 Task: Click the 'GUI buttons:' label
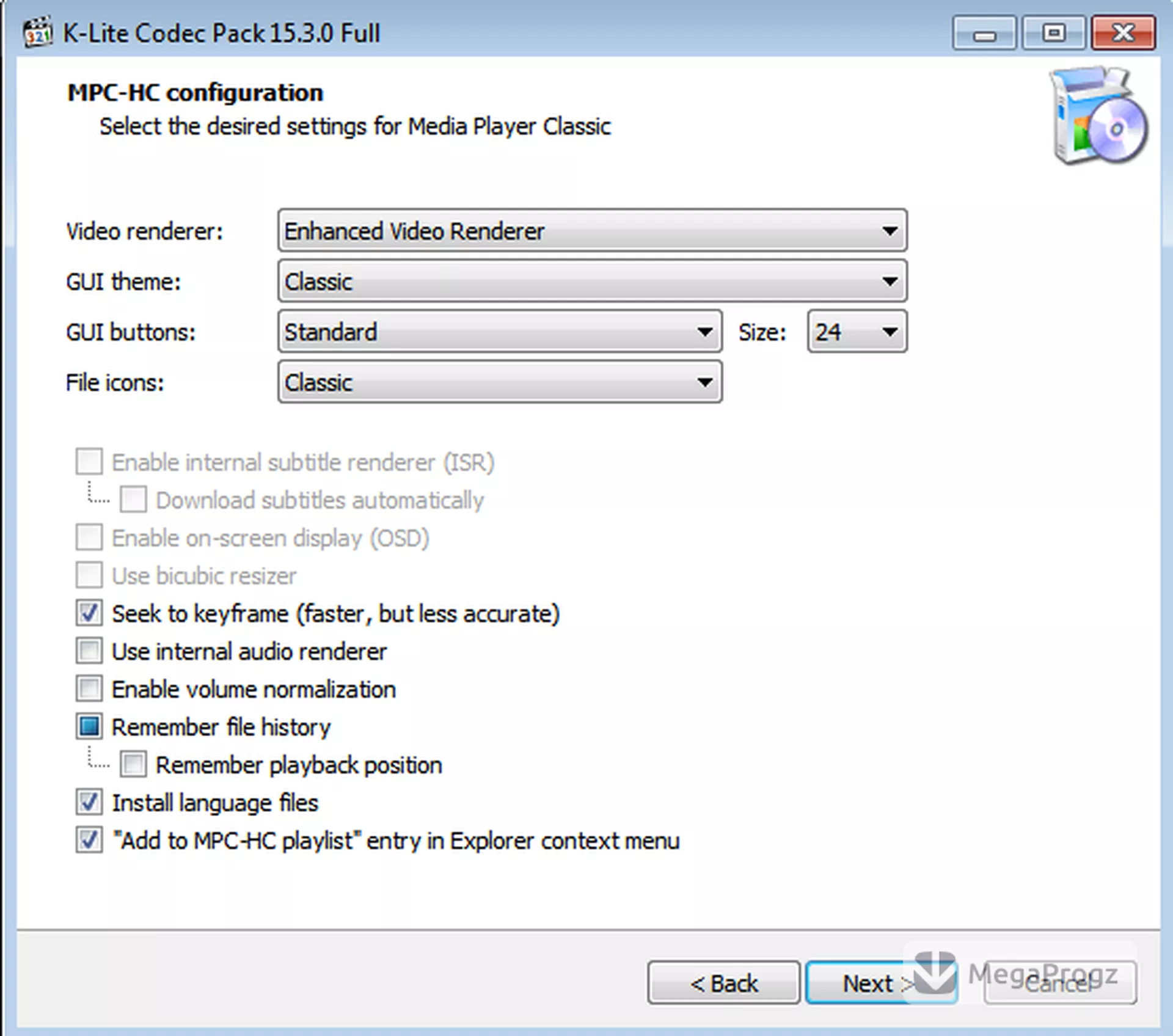coord(131,332)
